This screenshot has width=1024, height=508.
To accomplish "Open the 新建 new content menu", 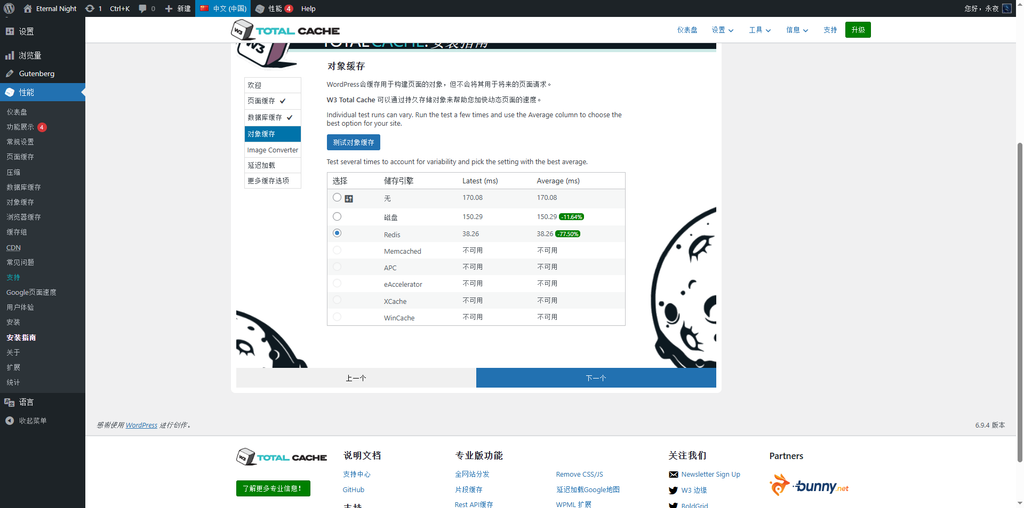I will click(178, 8).
